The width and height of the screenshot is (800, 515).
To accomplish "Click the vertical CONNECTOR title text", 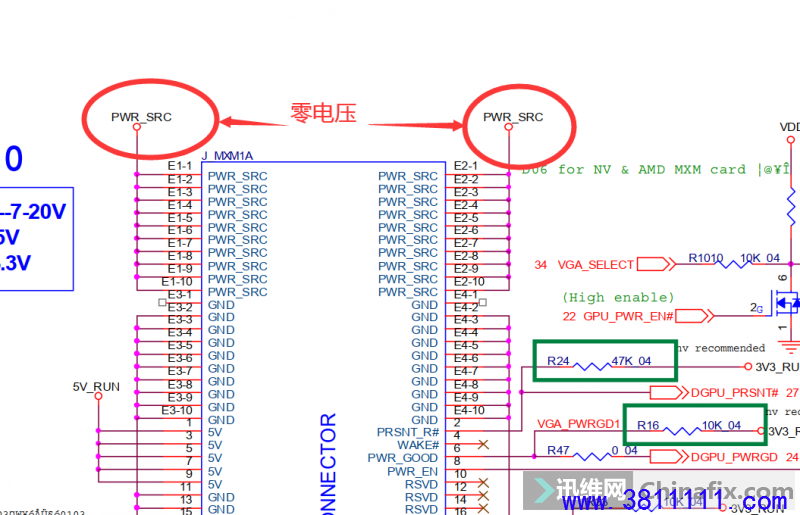I will pos(328,463).
